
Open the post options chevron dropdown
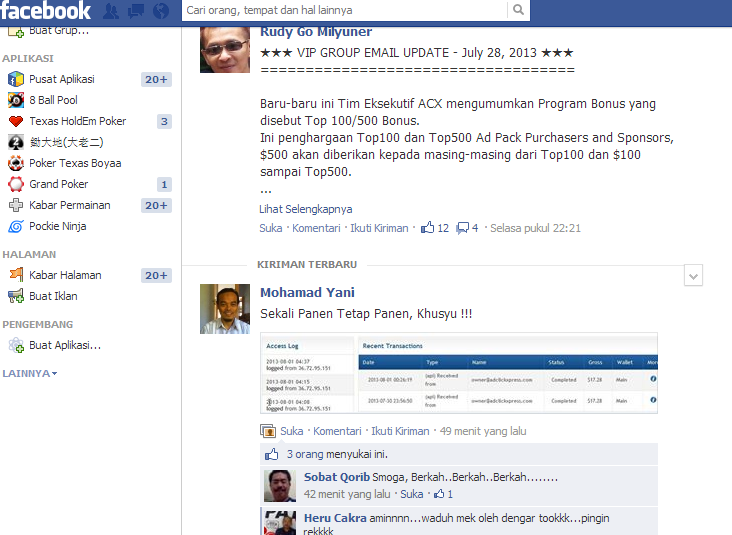pyautogui.click(x=693, y=275)
